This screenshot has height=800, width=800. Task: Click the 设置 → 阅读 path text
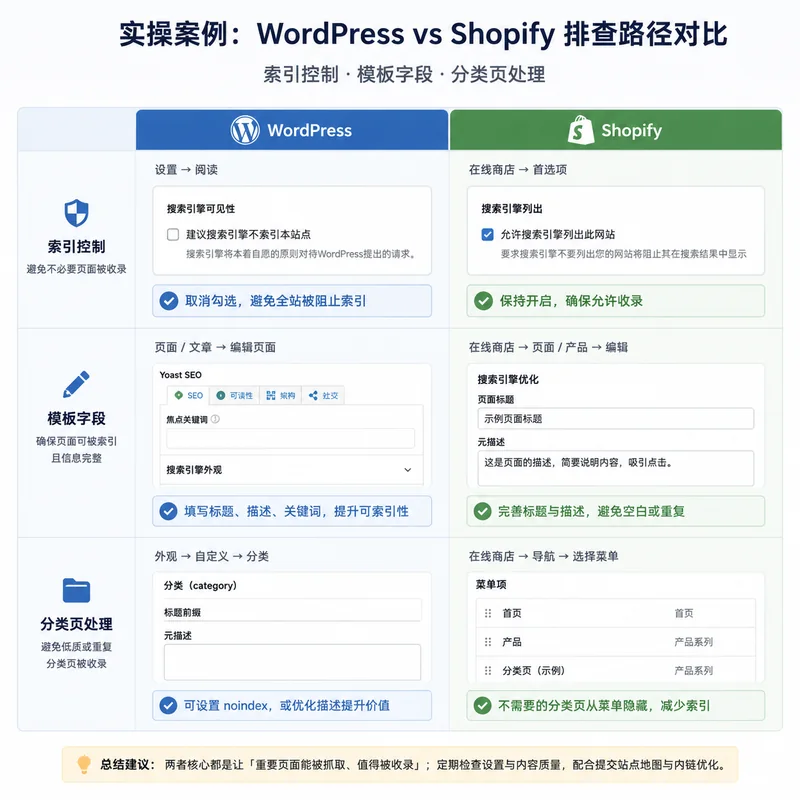186,170
